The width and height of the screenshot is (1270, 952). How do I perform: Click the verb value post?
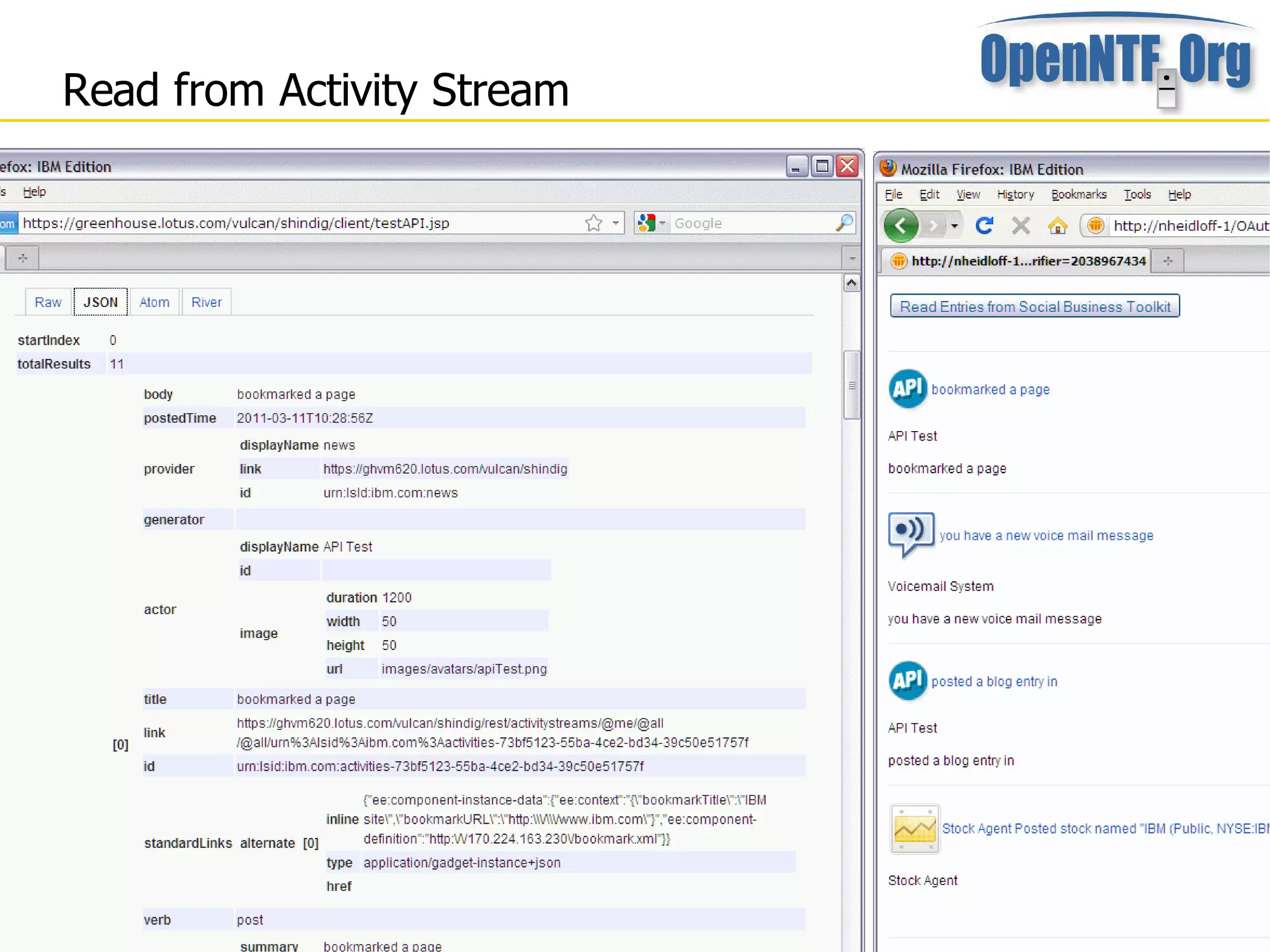tap(250, 920)
